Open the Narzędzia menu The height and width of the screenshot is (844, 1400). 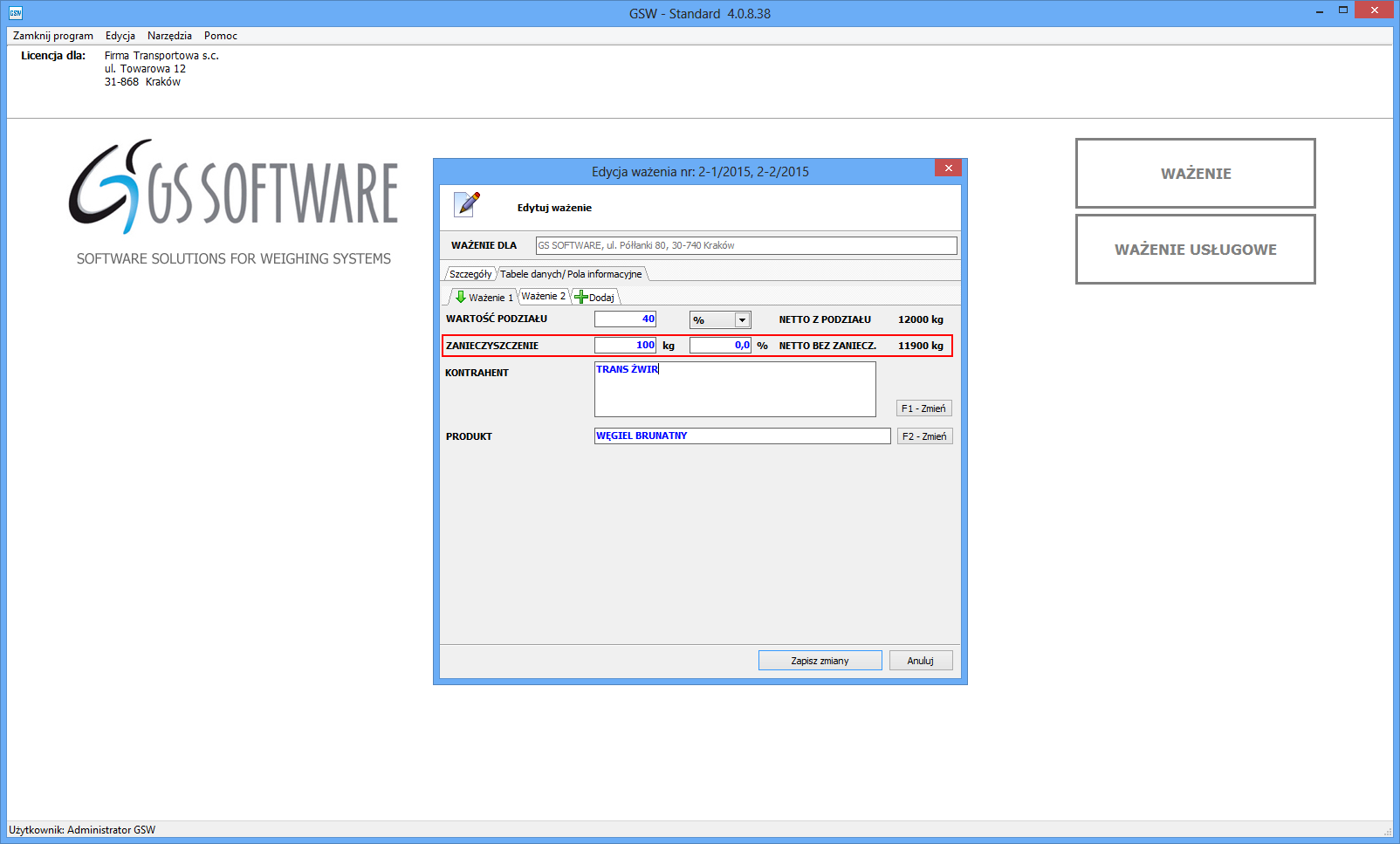coord(169,36)
